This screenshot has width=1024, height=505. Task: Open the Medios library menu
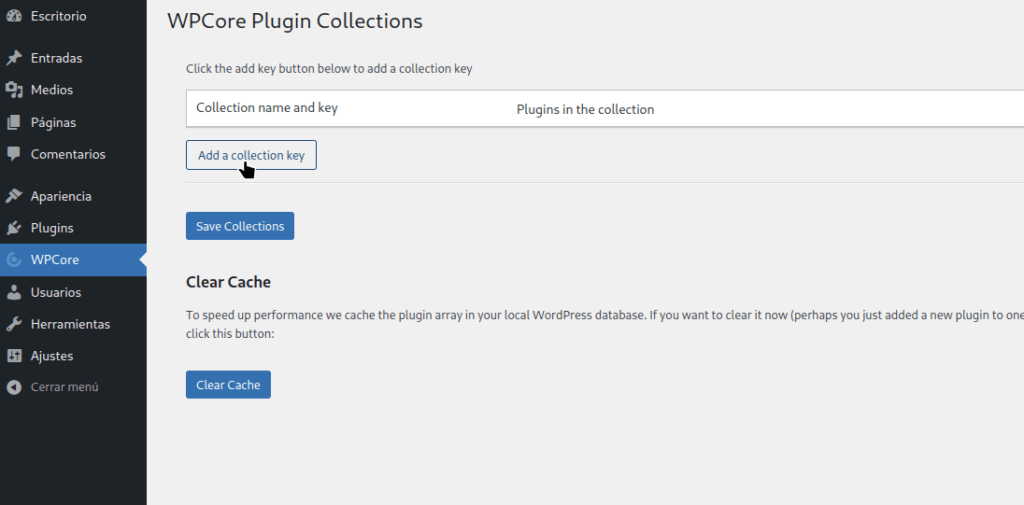point(52,90)
